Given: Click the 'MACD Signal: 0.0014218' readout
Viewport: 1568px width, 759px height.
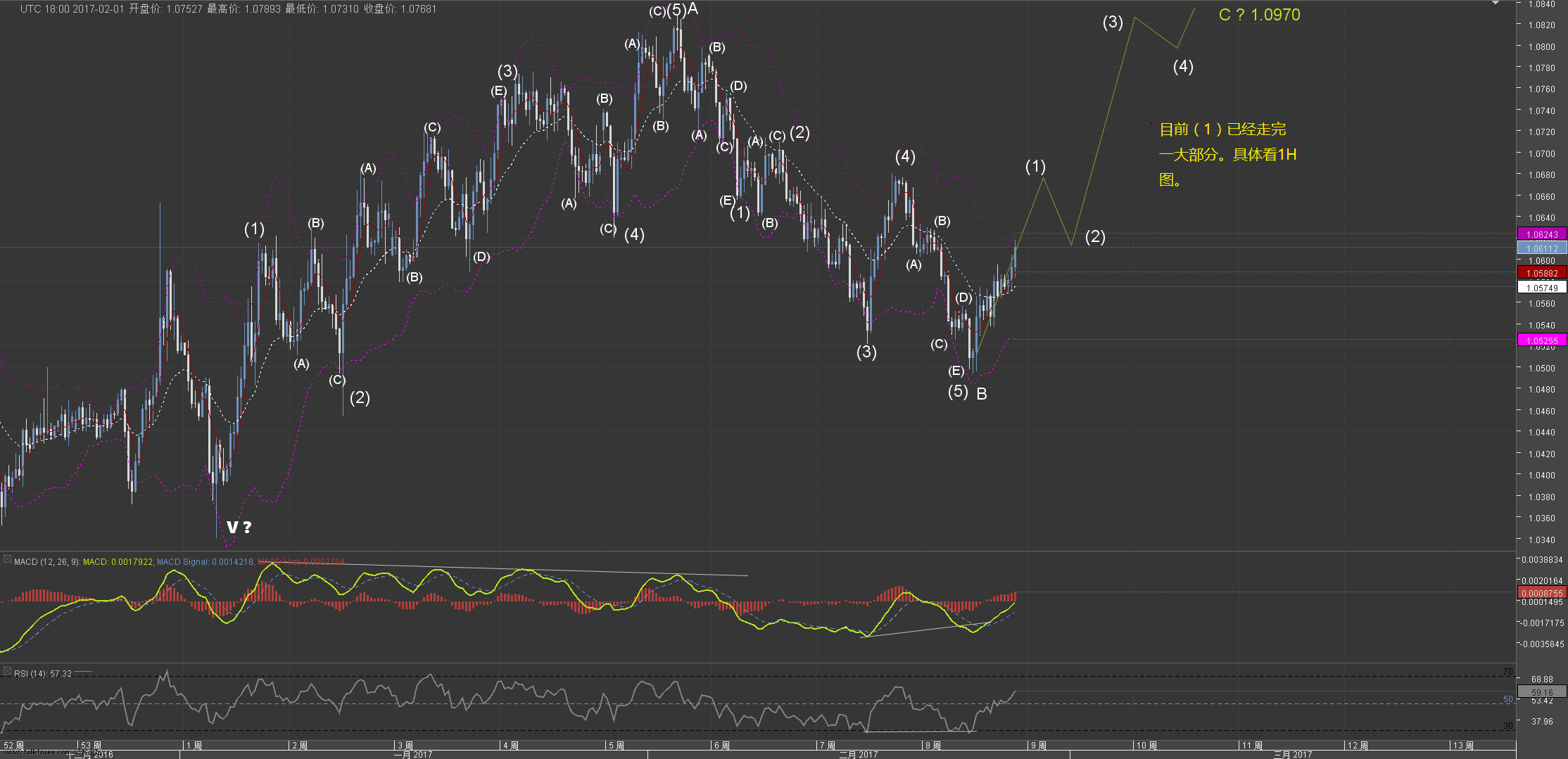Looking at the screenshot, I should coord(205,562).
